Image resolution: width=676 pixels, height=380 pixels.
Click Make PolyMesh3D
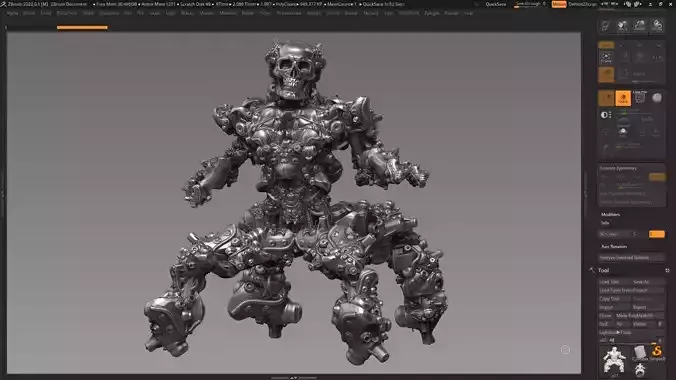[x=640, y=316]
